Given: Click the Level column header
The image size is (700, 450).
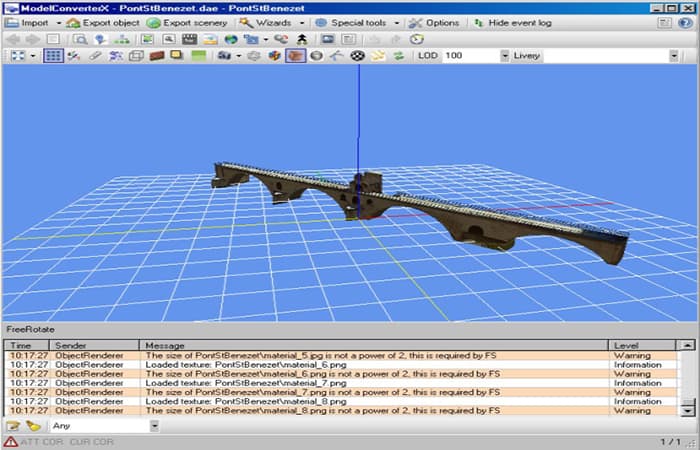Looking at the screenshot, I should pyautogui.click(x=642, y=346).
